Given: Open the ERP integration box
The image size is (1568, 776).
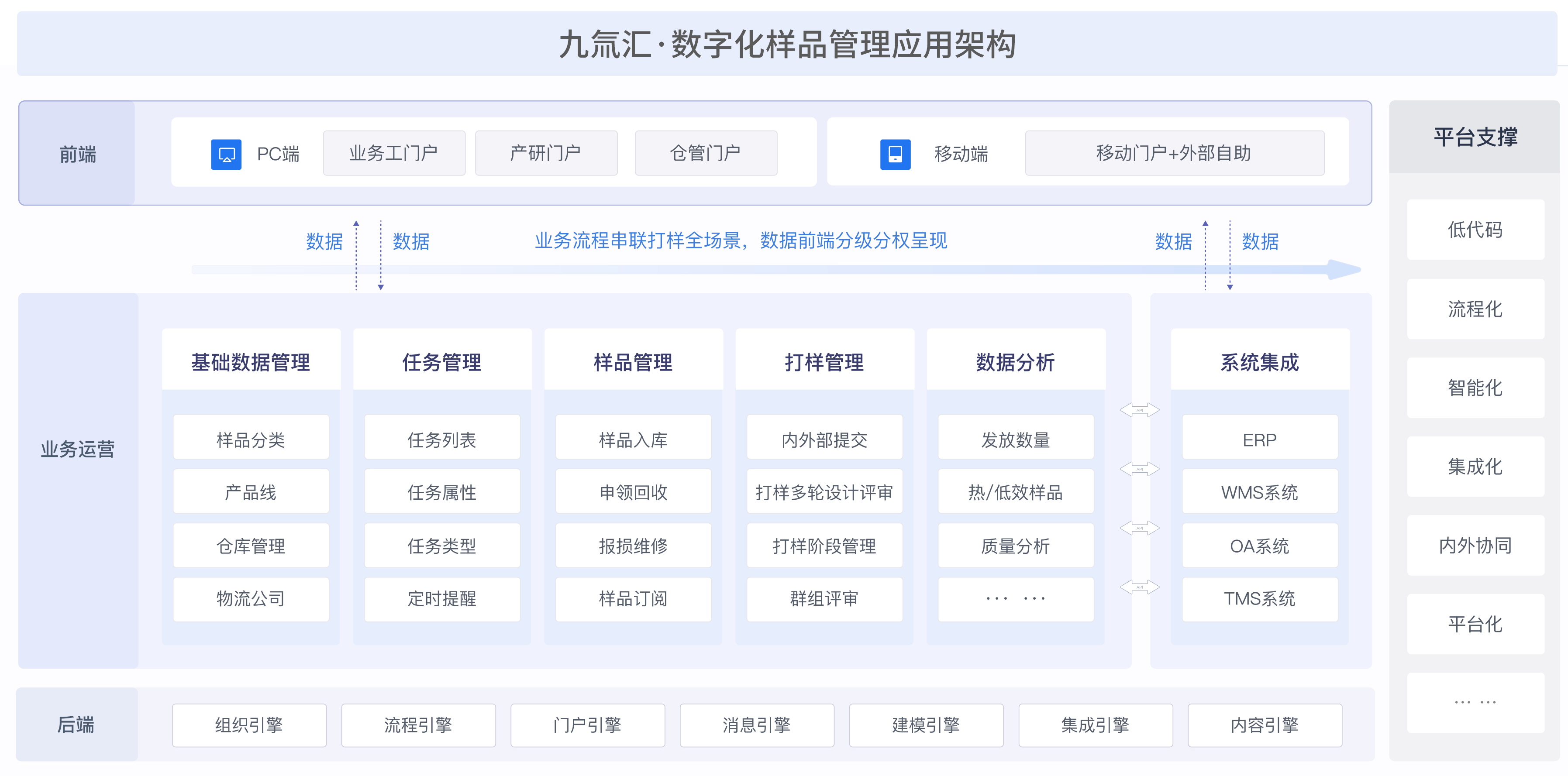Looking at the screenshot, I should [x=1259, y=439].
